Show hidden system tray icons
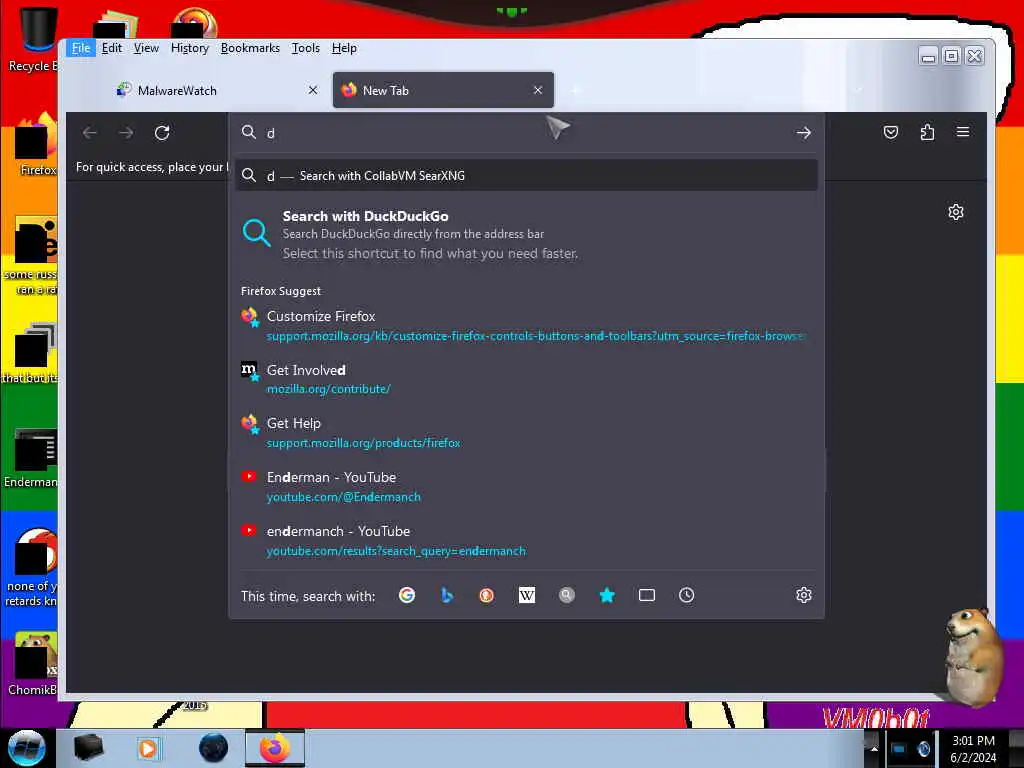The height and width of the screenshot is (768, 1024). coord(874,749)
